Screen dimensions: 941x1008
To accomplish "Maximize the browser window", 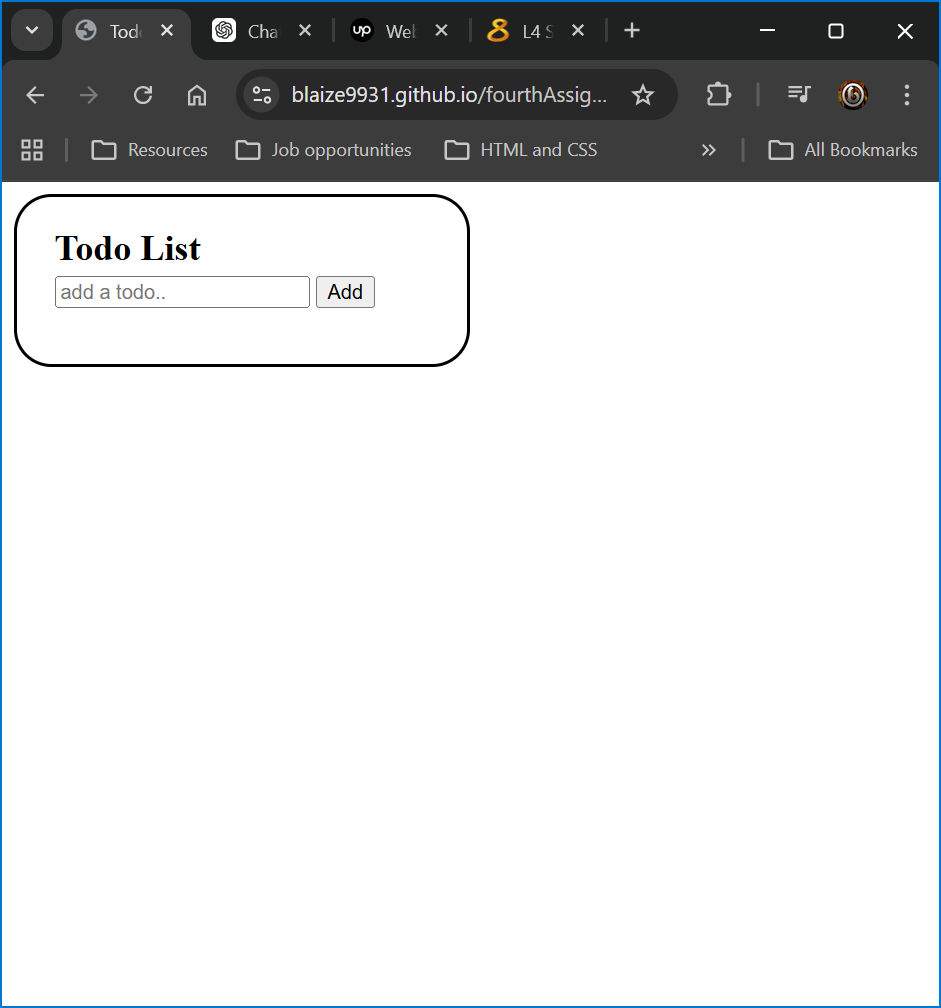I will click(836, 30).
